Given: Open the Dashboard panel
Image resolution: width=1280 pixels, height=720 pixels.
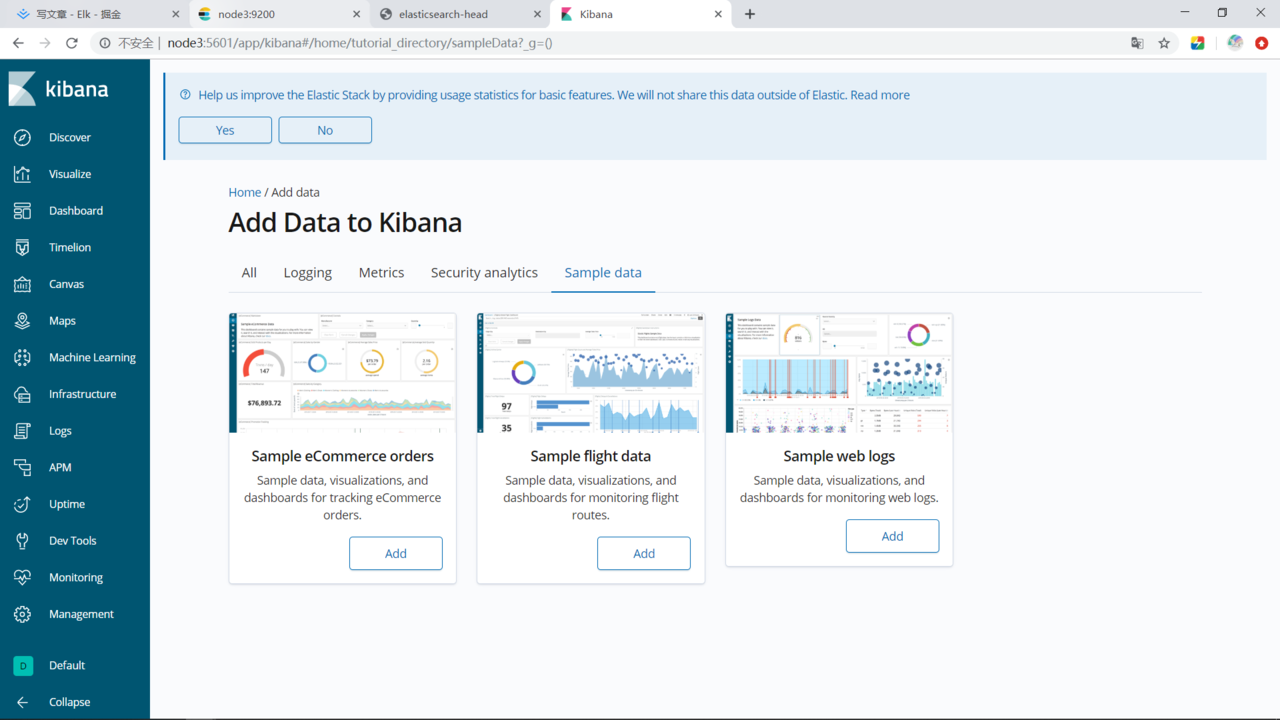Looking at the screenshot, I should click(76, 210).
